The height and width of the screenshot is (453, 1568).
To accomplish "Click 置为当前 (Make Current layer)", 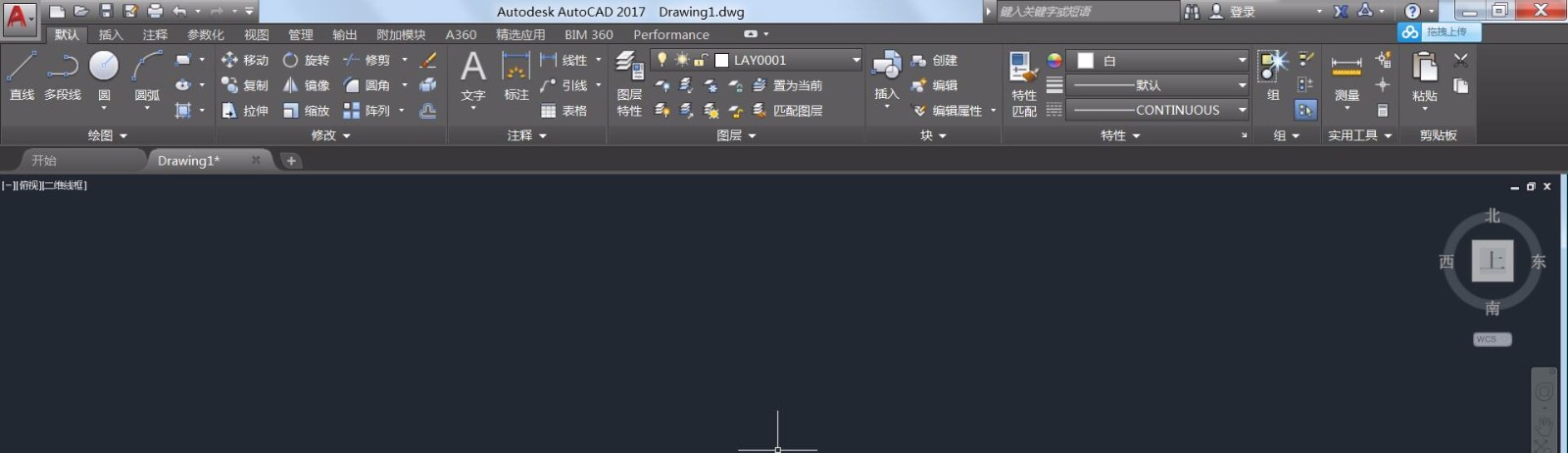I will pyautogui.click(x=787, y=85).
